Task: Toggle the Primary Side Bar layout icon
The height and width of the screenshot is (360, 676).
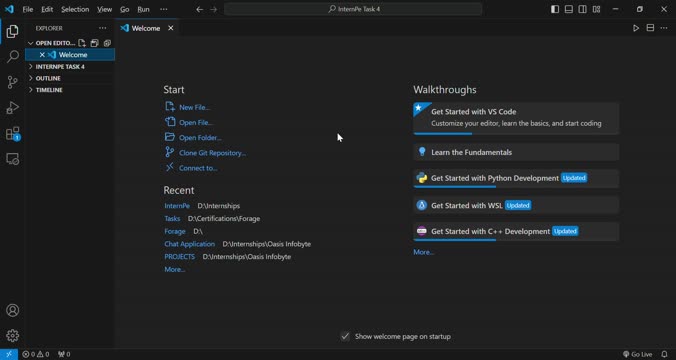Action: (555, 9)
